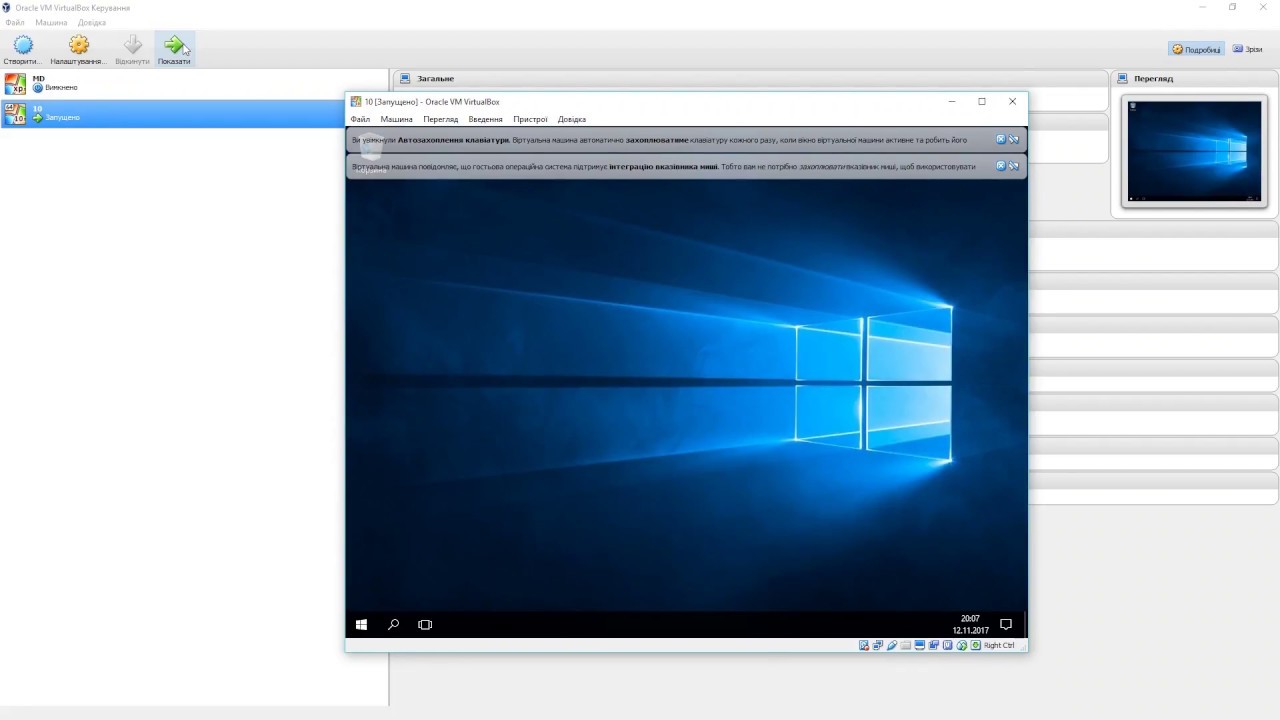This screenshot has height=720, width=1280.
Task: Open Task View in guest taskbar
Action: tap(425, 624)
